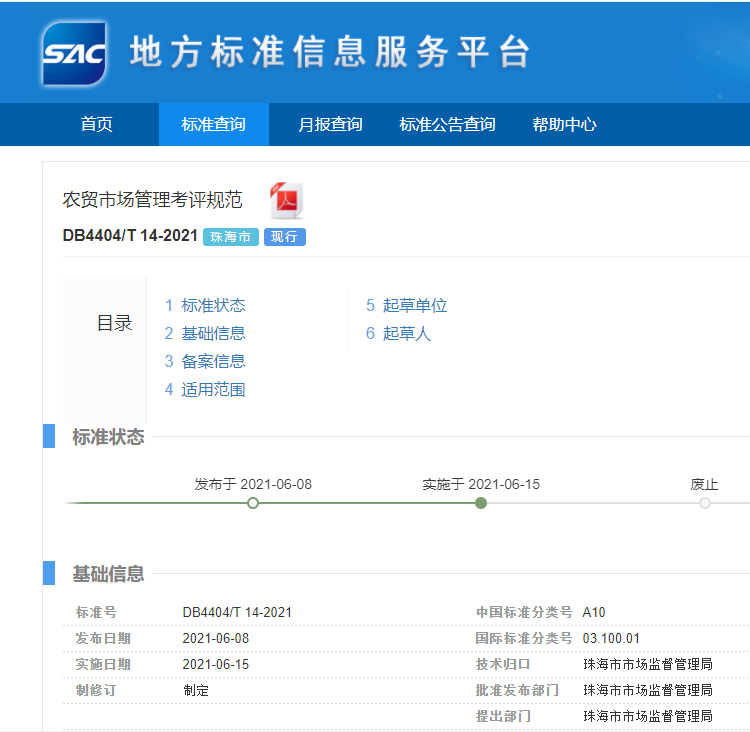Go to 首页 tab
750x732 pixels.
click(97, 125)
